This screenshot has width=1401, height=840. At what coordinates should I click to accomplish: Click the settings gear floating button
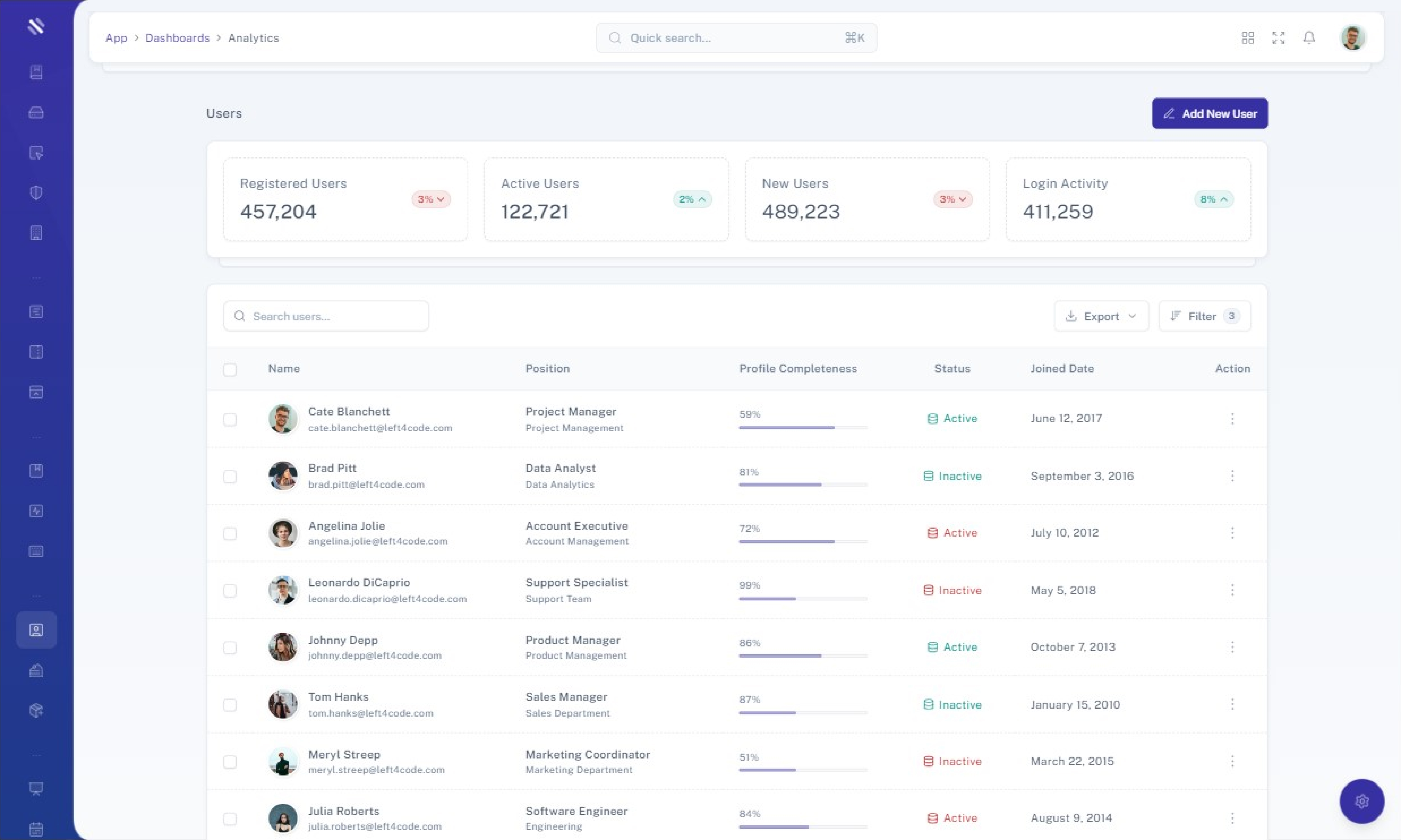tap(1361, 801)
